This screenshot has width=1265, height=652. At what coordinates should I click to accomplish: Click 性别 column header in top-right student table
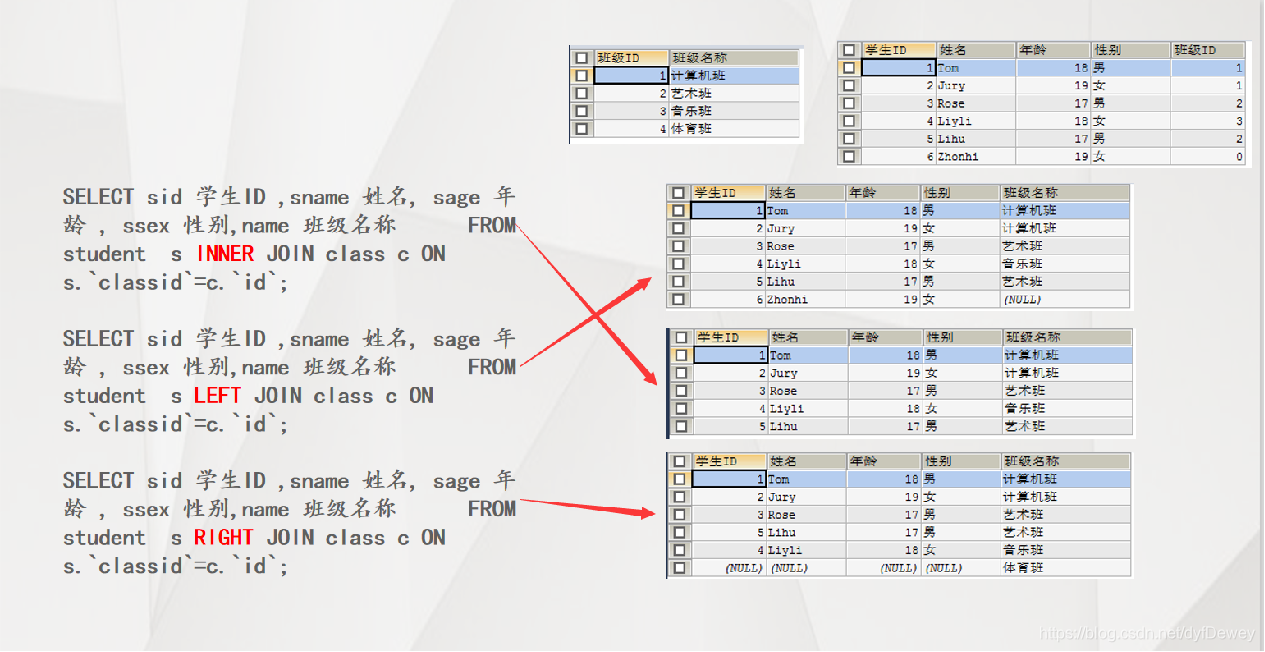(x=1131, y=50)
